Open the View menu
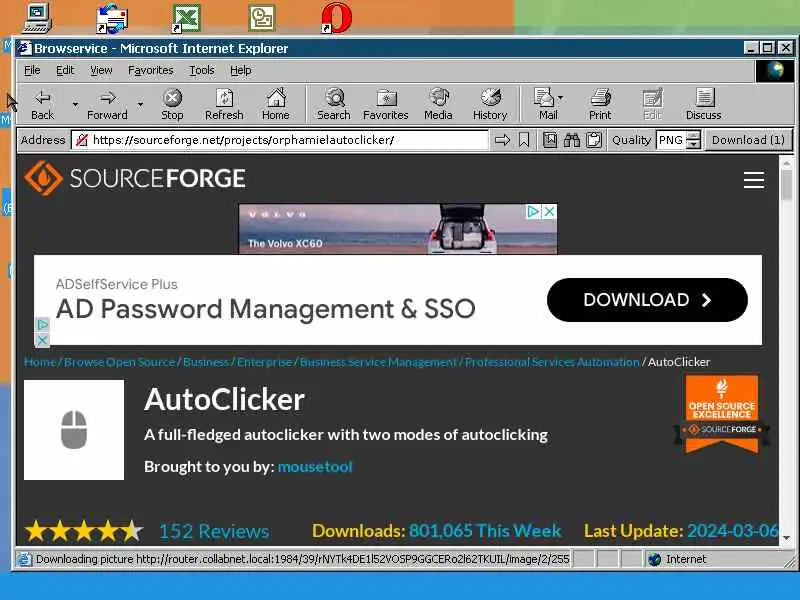The image size is (800, 600). [x=101, y=70]
